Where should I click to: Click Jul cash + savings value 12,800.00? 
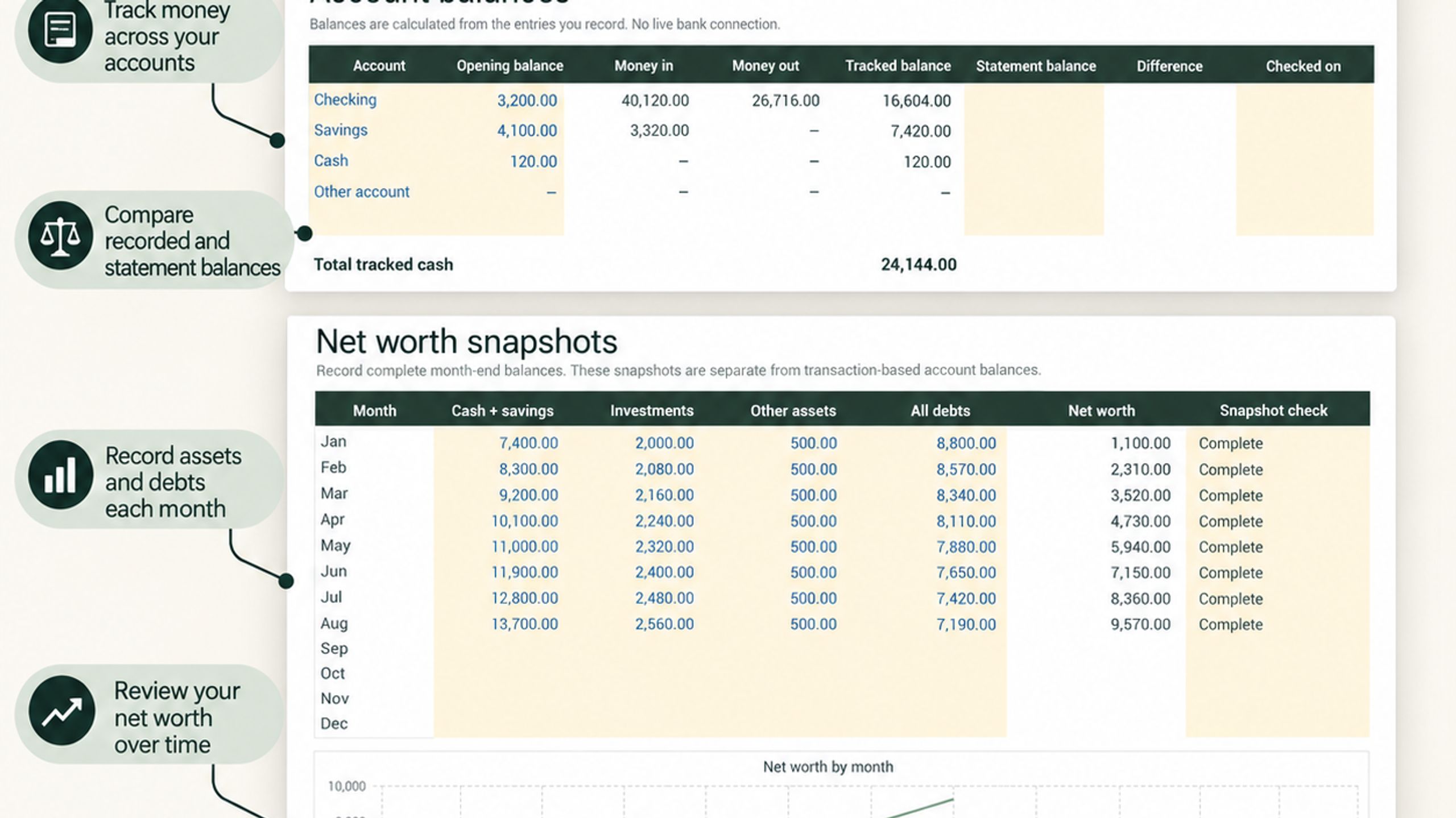(x=524, y=599)
